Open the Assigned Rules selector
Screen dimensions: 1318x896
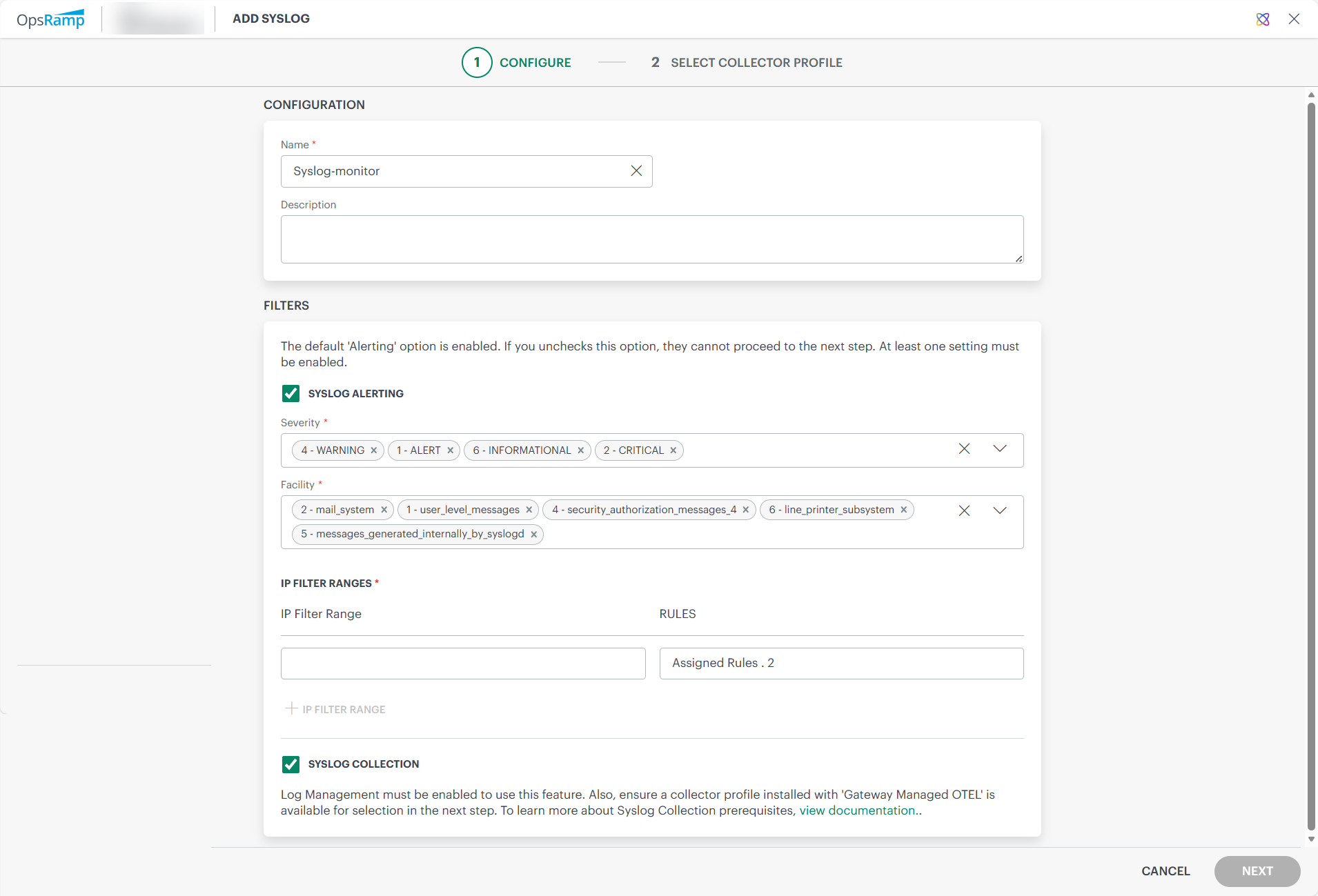841,663
